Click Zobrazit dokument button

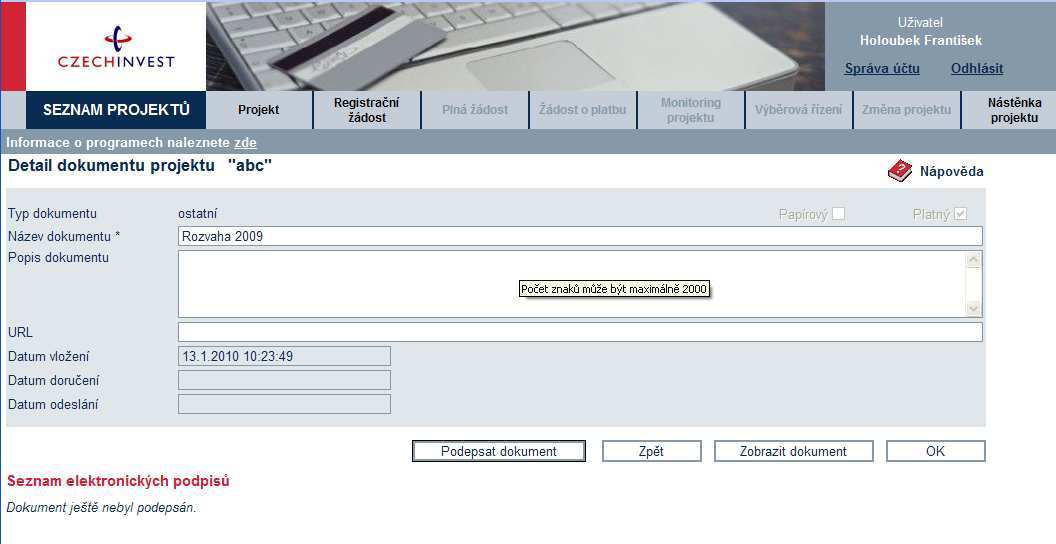tap(793, 451)
